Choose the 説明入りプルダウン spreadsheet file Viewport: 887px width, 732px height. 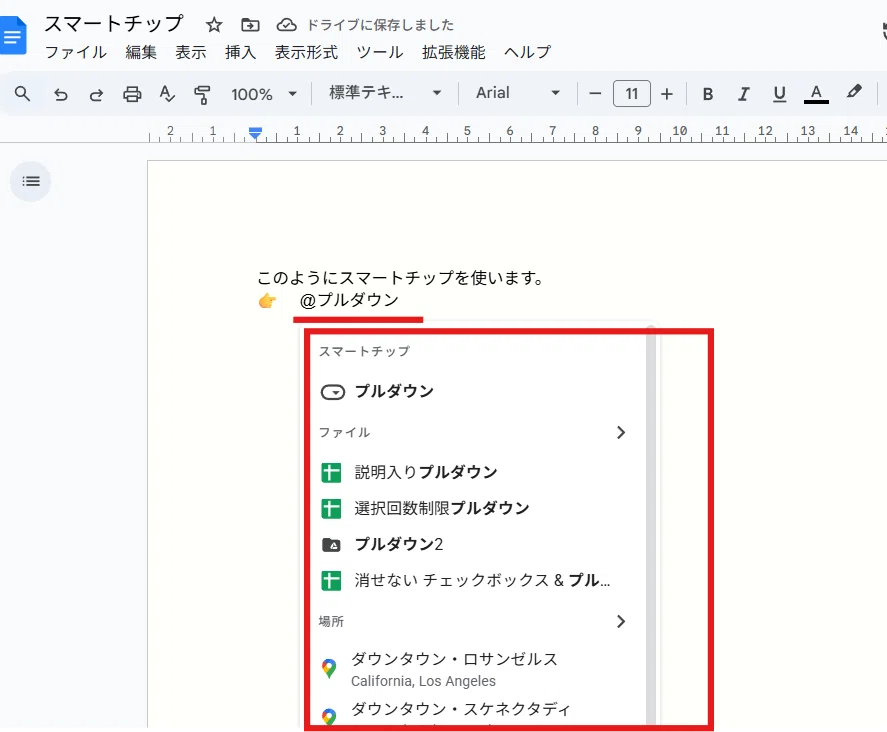475,472
